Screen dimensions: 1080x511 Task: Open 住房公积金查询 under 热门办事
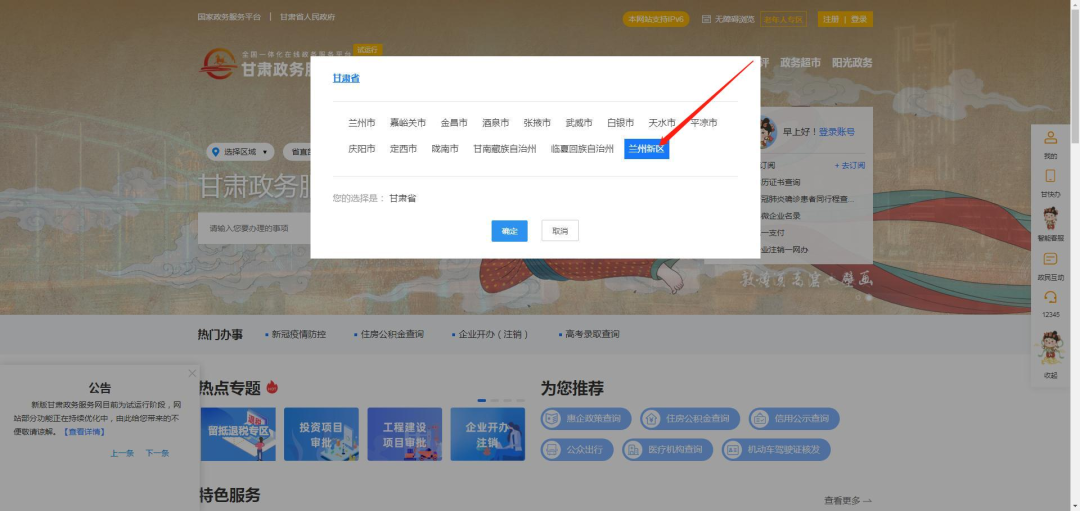(390, 334)
